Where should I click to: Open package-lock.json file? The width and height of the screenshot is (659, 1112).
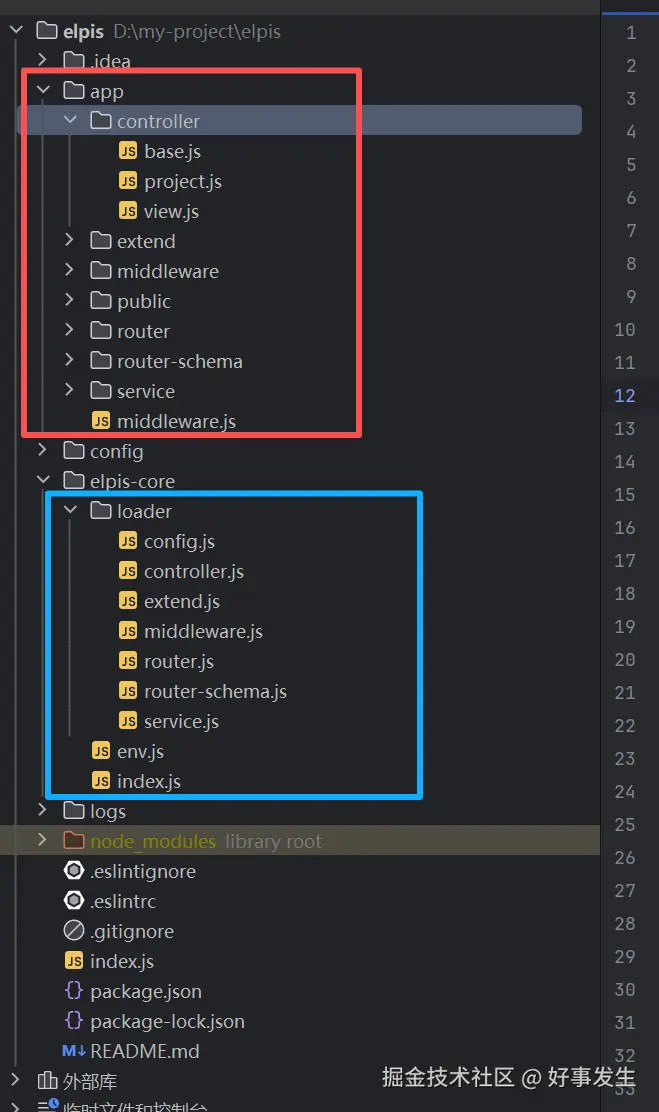[167, 1021]
